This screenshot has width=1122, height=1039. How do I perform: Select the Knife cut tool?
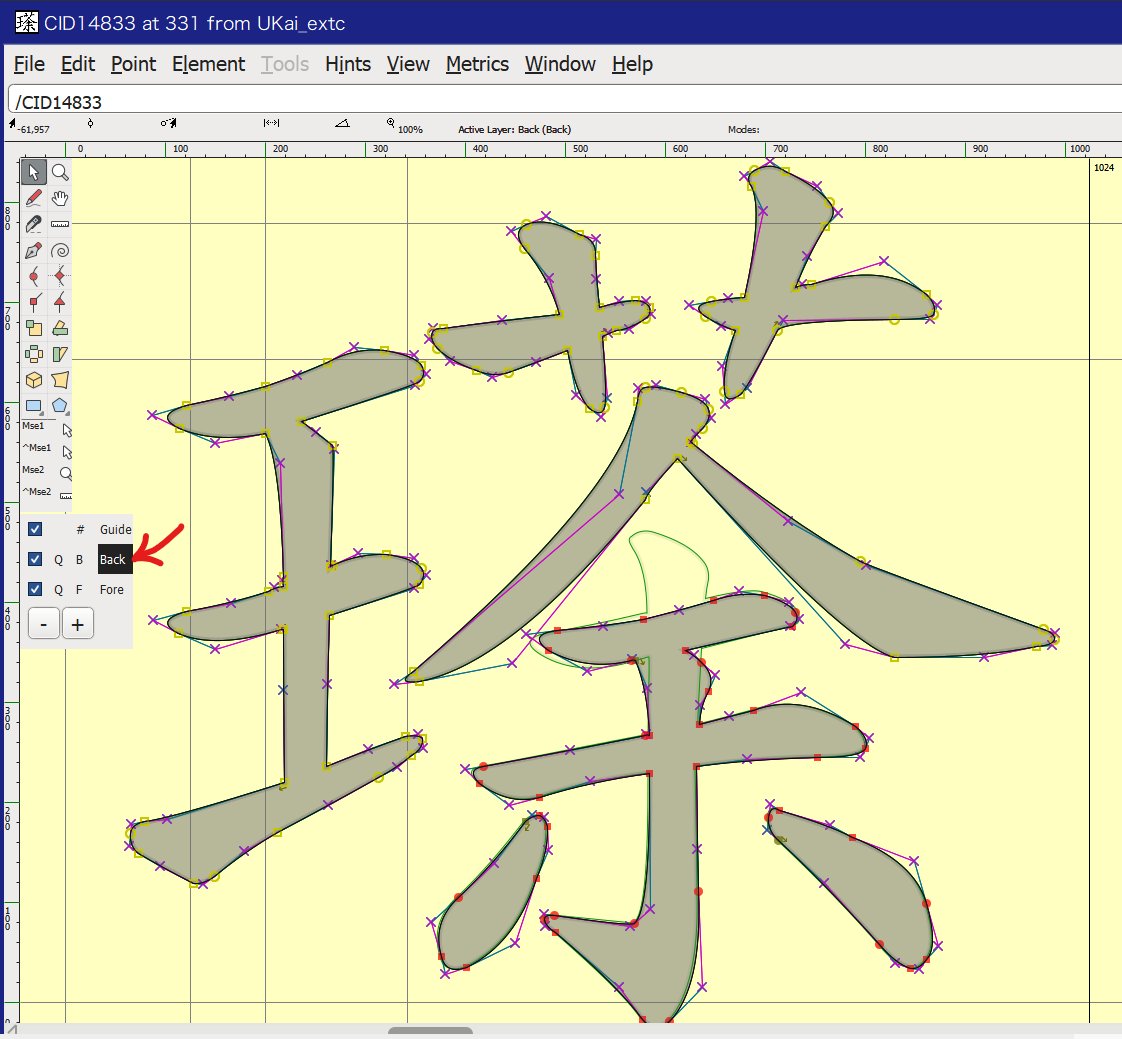(x=34, y=224)
